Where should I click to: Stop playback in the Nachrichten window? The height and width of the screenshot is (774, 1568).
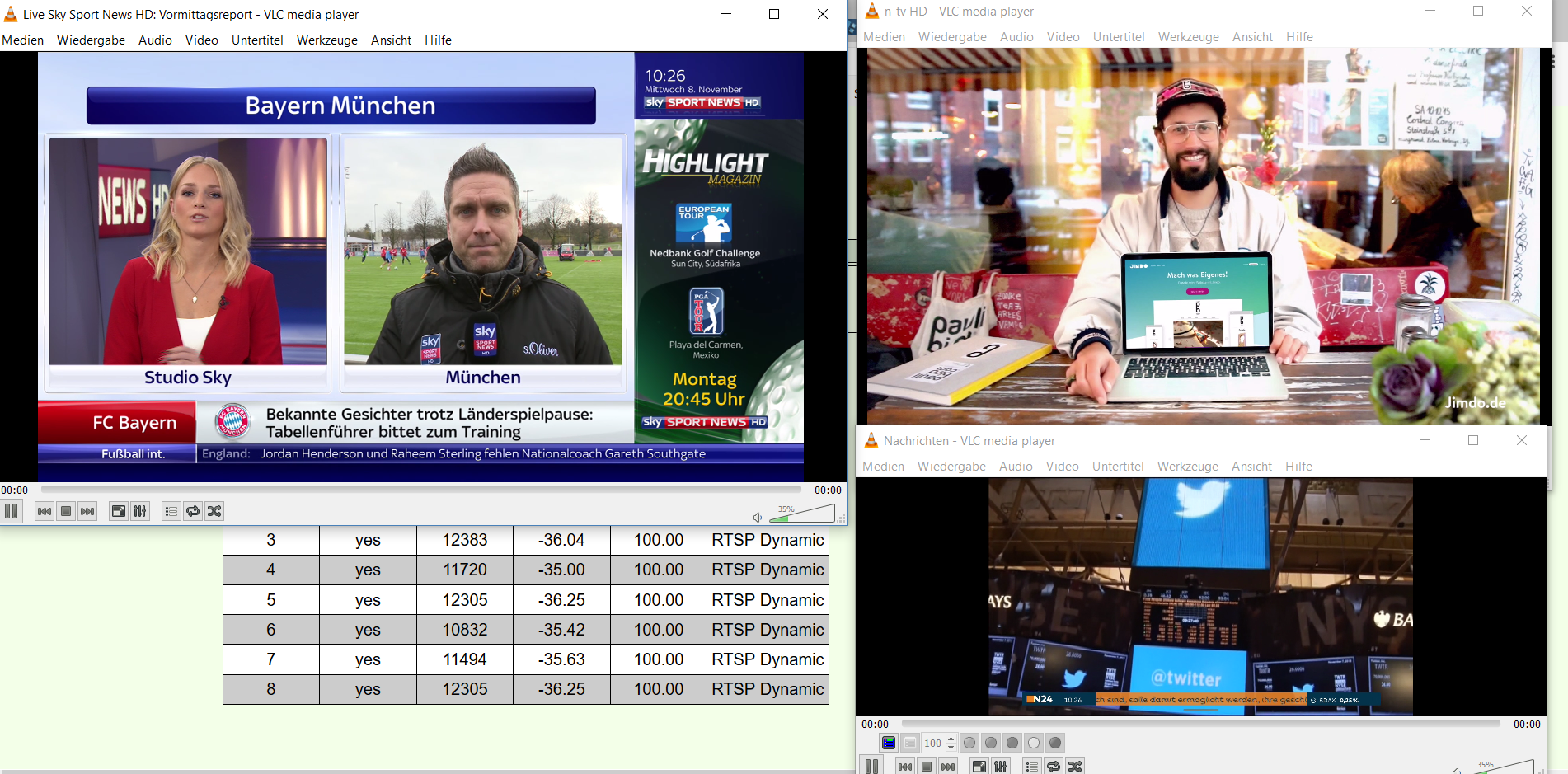coord(927,766)
